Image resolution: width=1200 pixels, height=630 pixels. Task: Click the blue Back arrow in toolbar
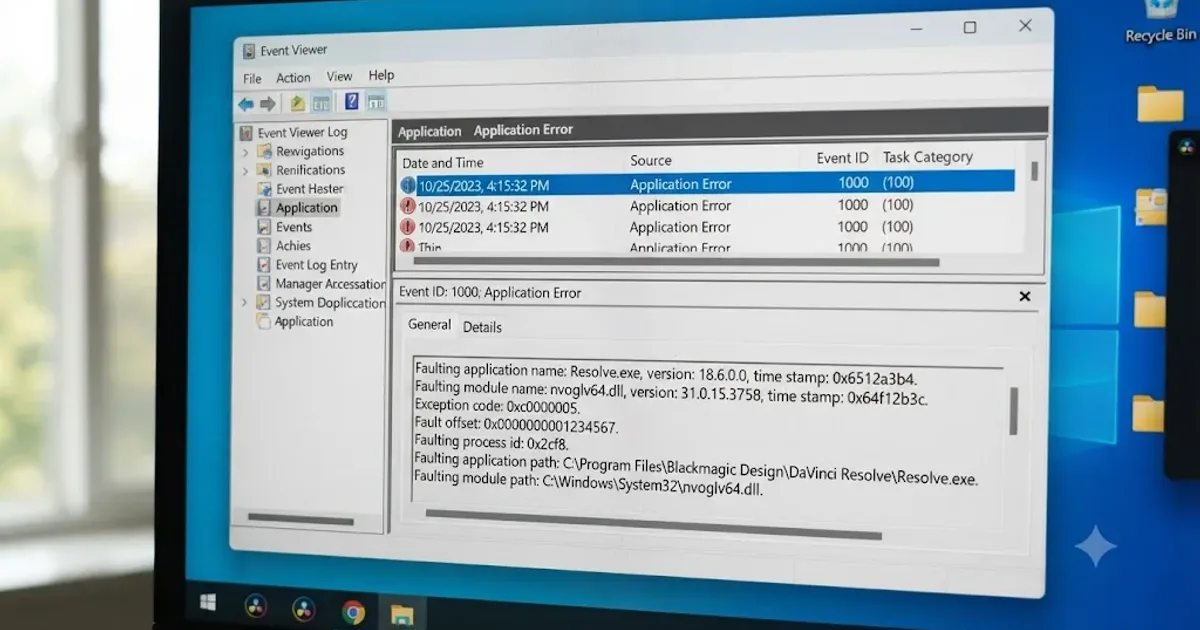point(246,103)
